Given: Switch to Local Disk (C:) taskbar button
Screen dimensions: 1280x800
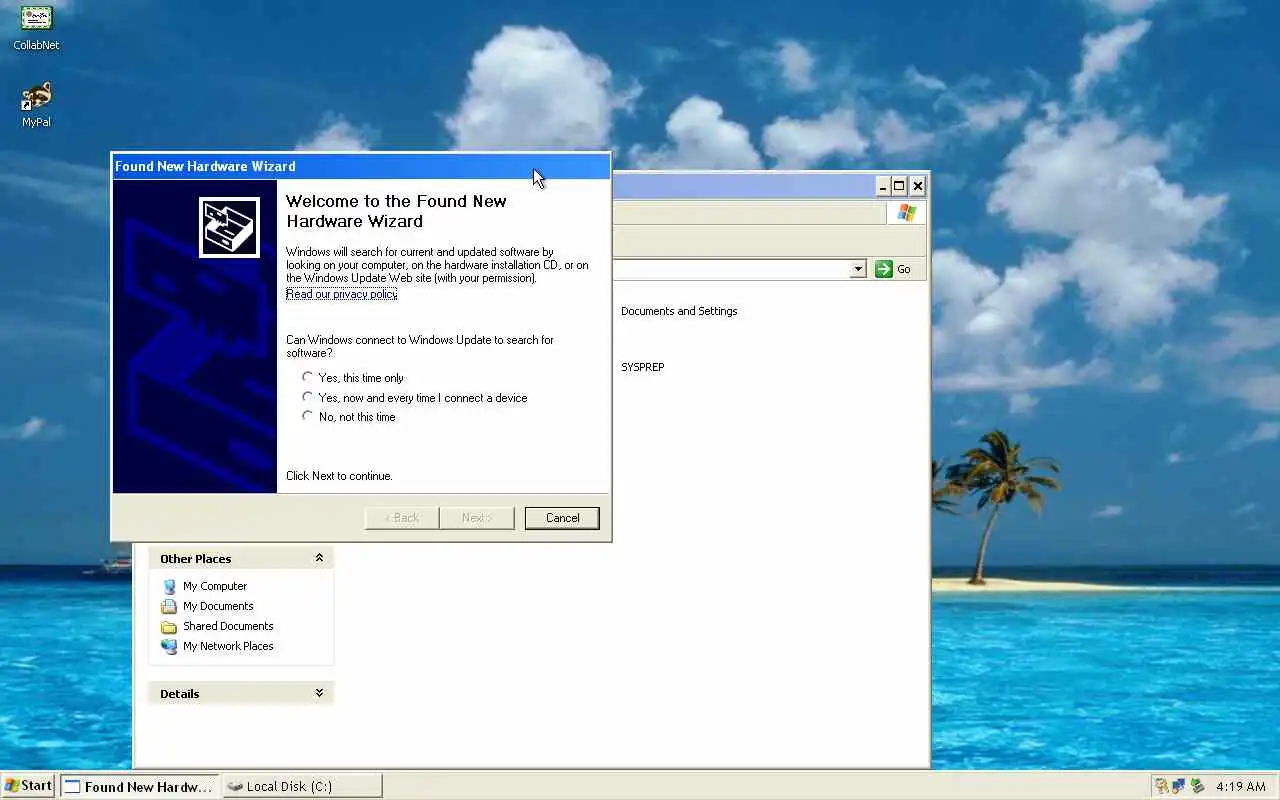Looking at the screenshot, I should tap(302, 787).
